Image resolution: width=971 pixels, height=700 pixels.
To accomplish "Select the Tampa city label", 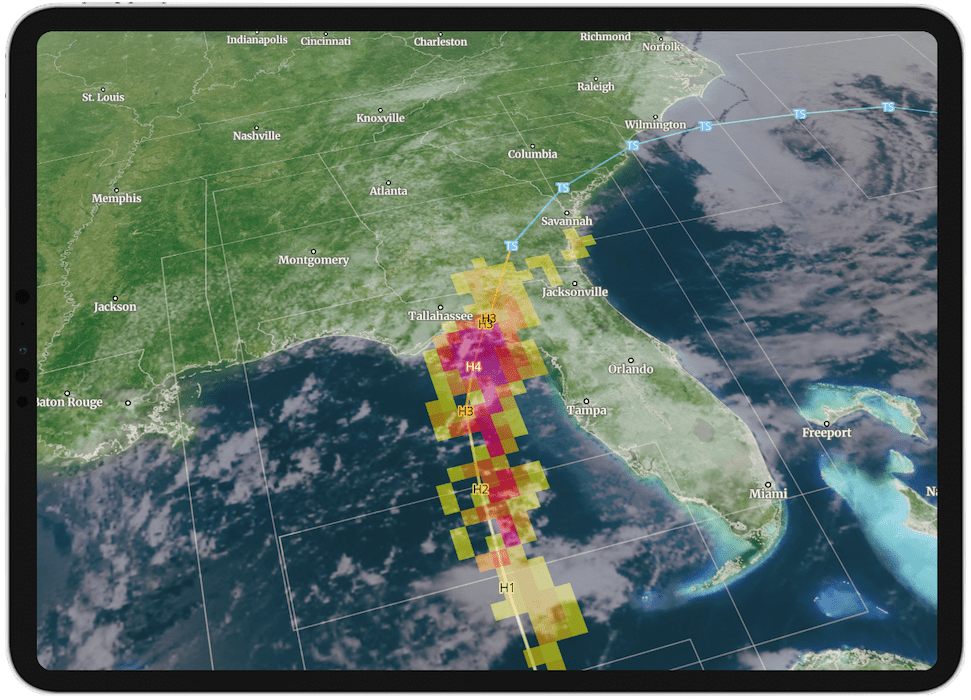I will coord(586,410).
